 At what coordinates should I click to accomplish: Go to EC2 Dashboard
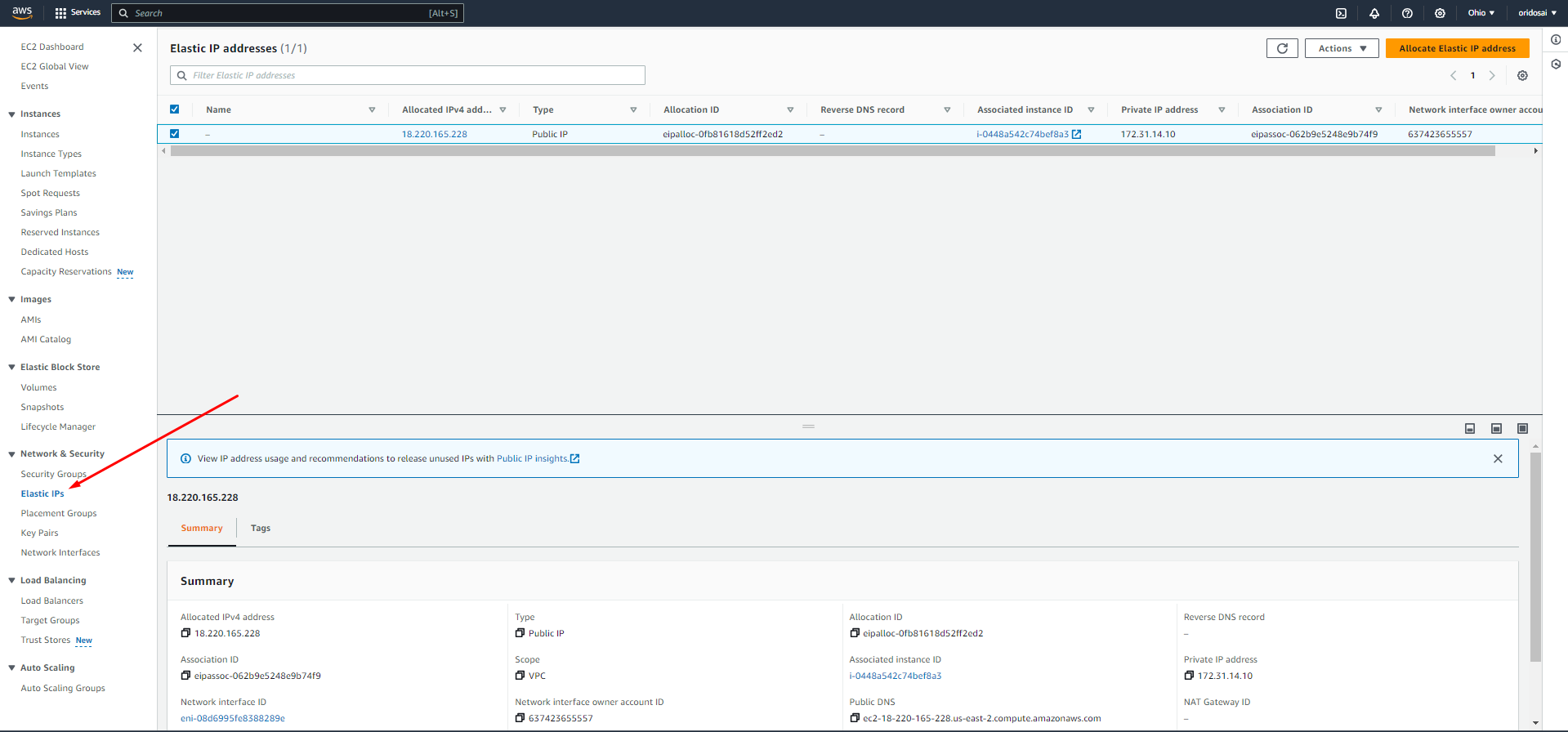point(52,47)
